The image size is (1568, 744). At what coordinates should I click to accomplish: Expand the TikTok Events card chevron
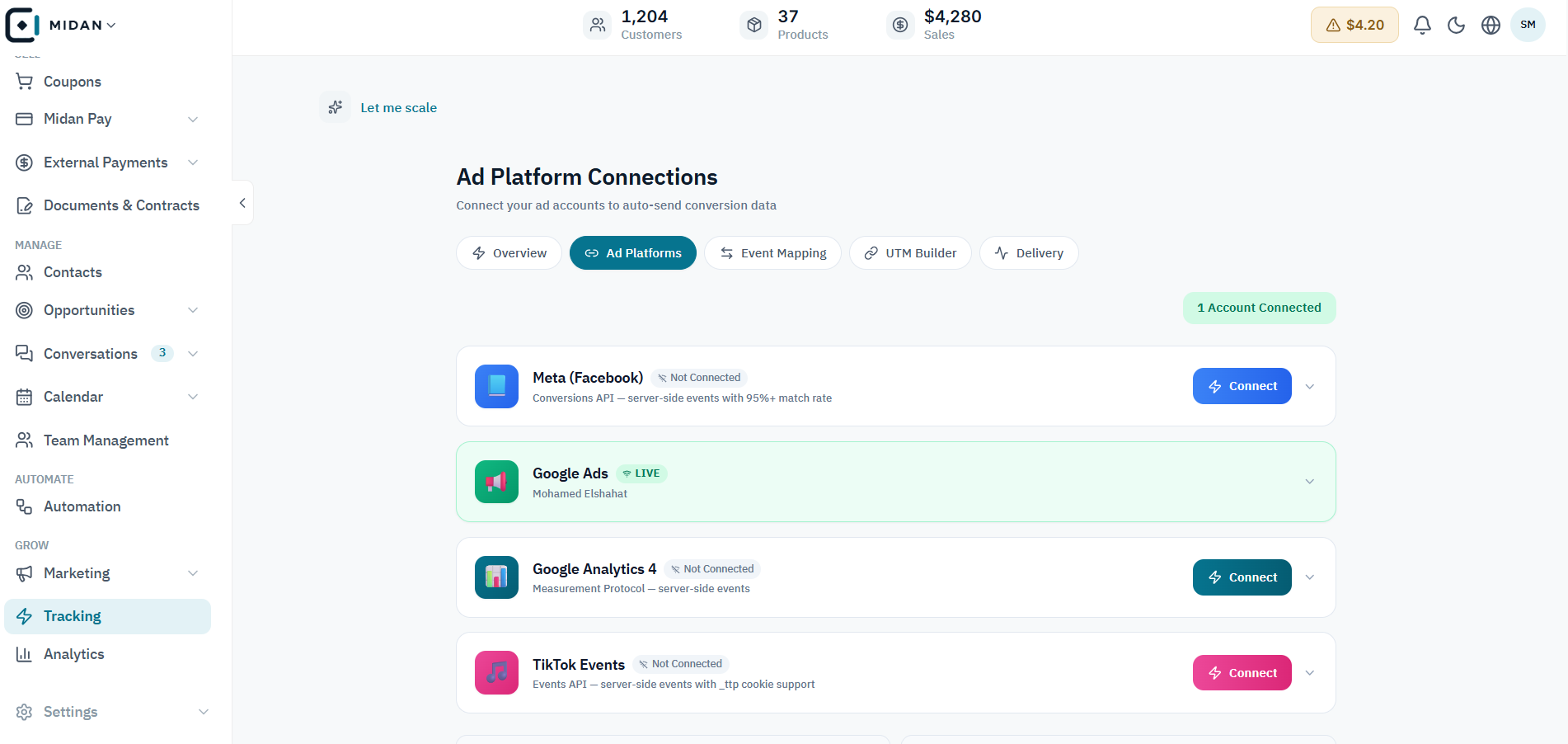pyautogui.click(x=1310, y=673)
